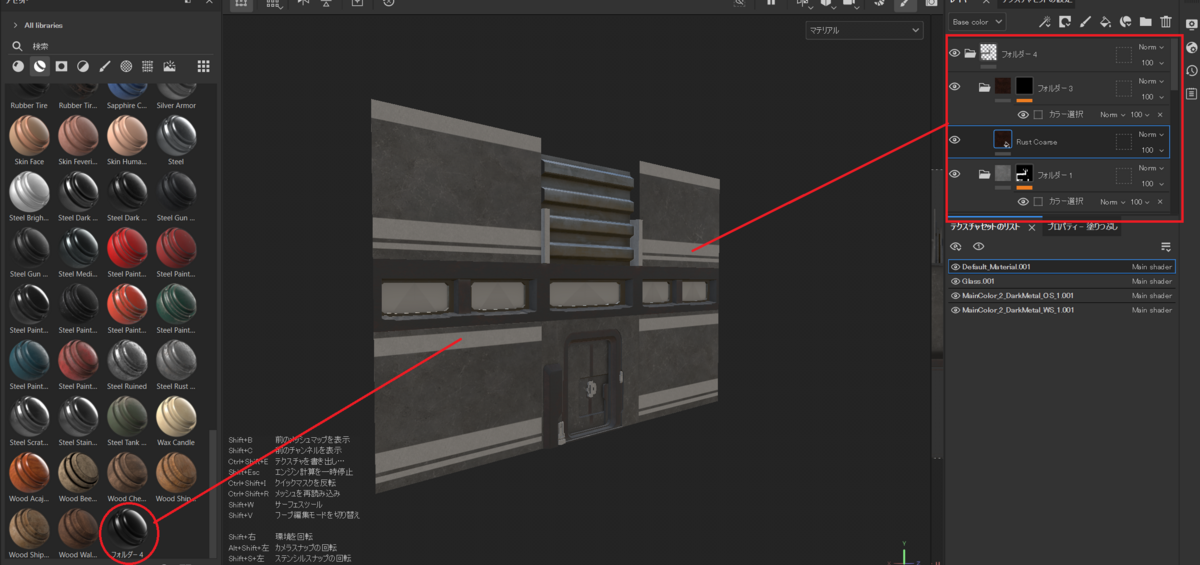Hide the フォルダー 3 layer

954,87
